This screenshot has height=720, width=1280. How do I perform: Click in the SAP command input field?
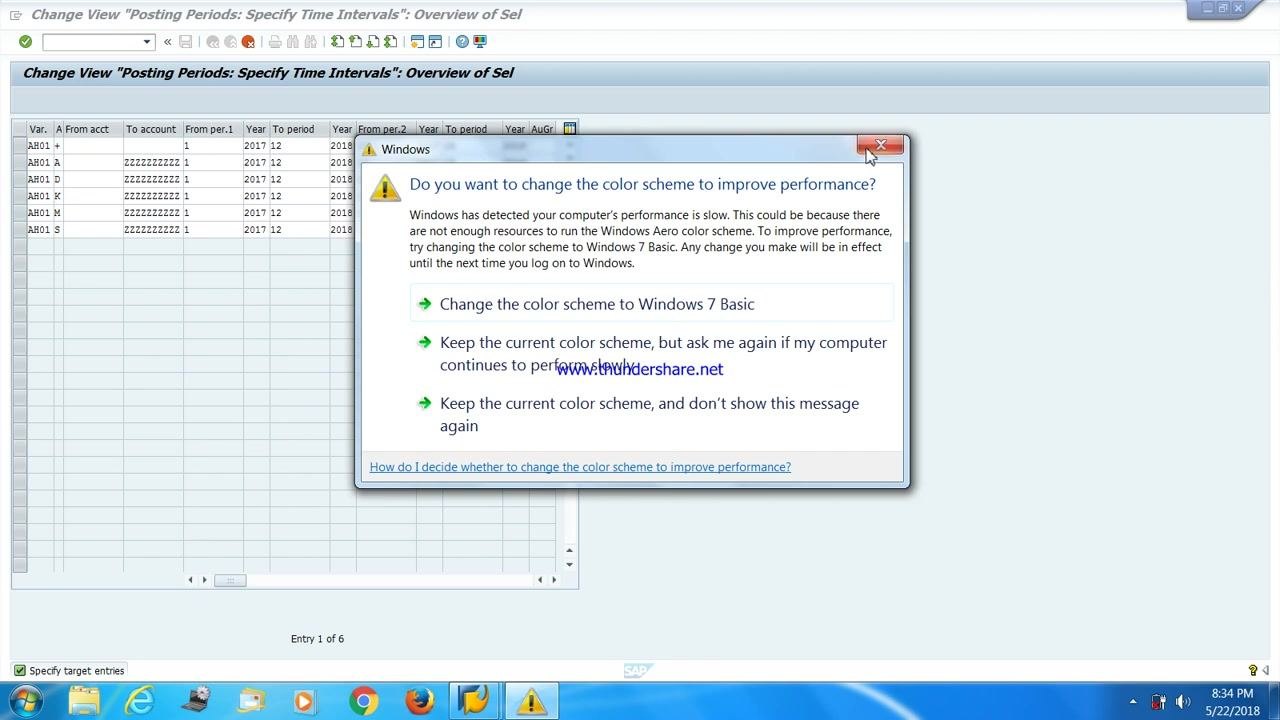tap(92, 41)
